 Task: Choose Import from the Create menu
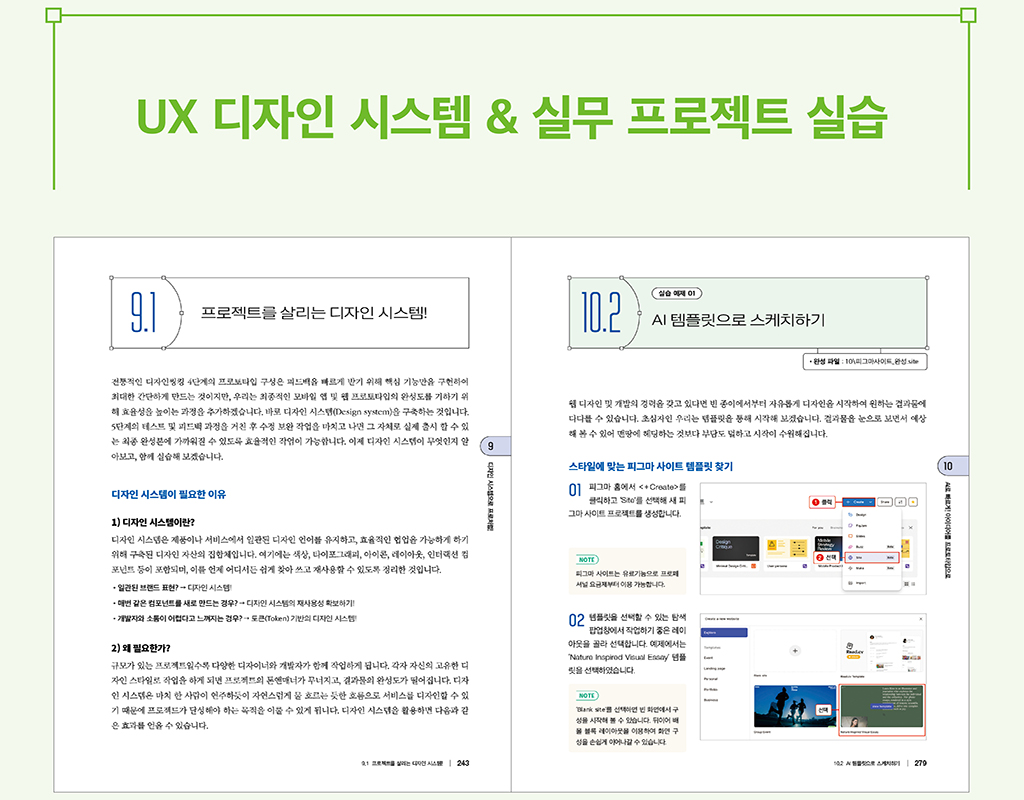click(x=858, y=581)
